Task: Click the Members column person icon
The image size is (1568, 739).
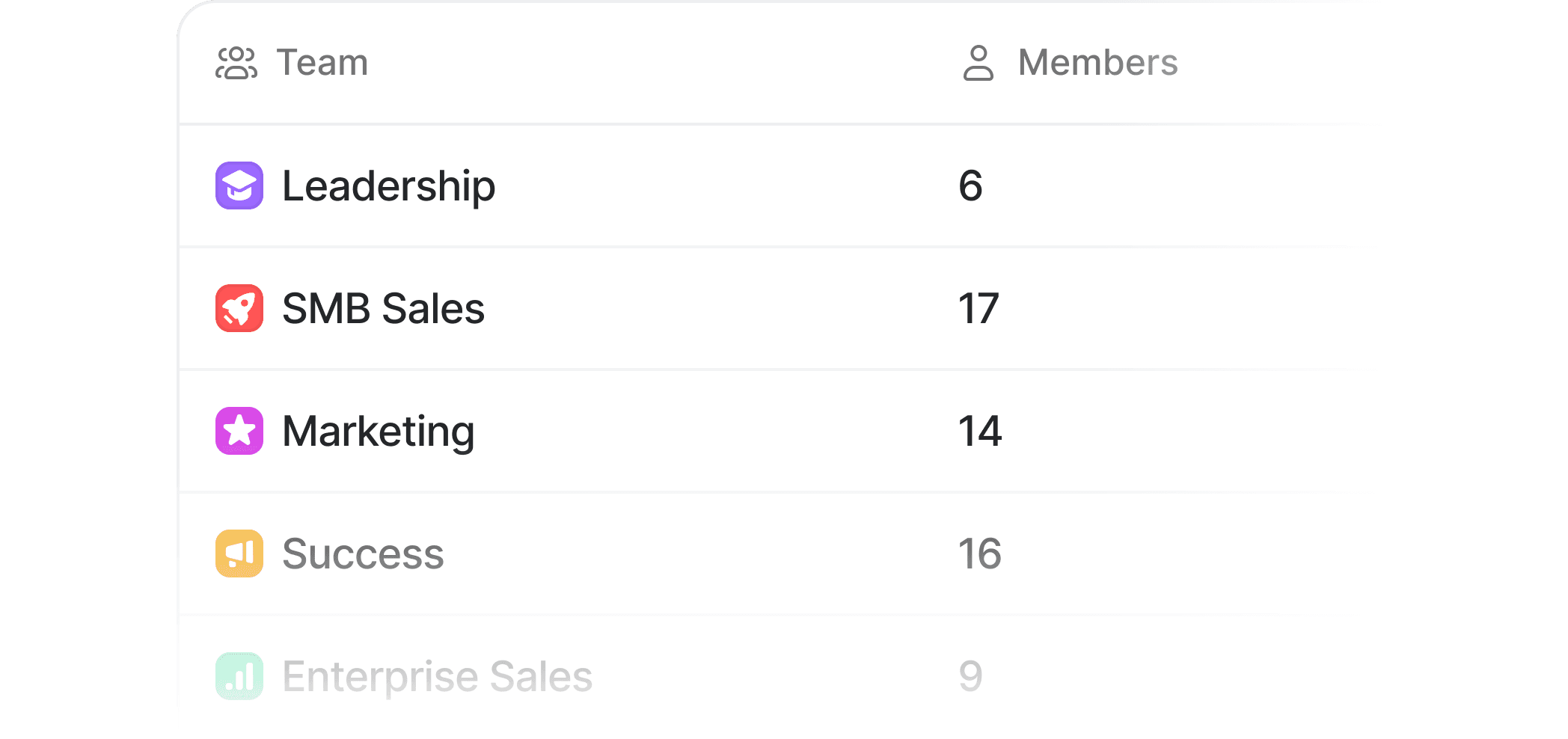Action: click(x=978, y=63)
